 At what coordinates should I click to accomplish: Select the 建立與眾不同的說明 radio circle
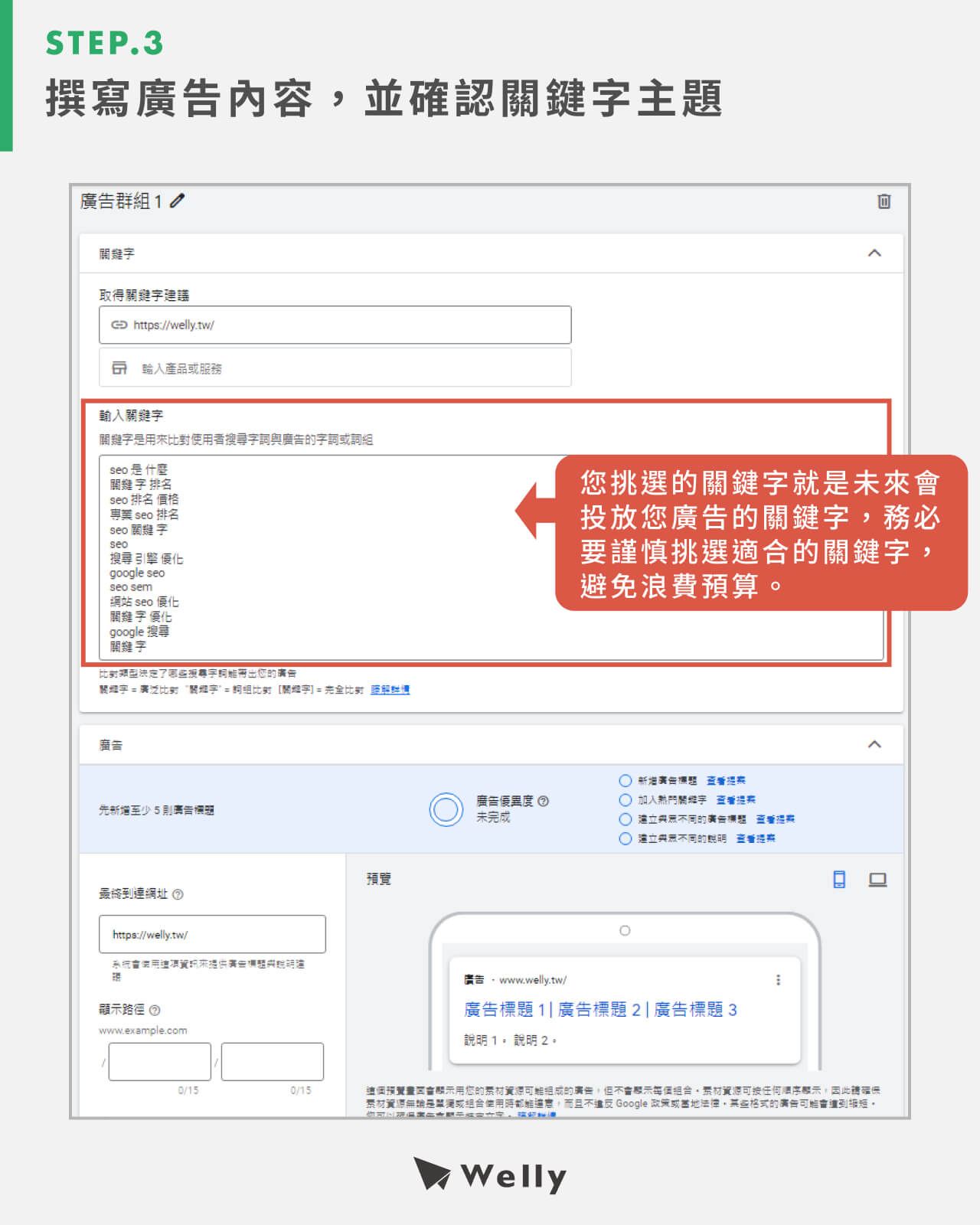coord(626,838)
